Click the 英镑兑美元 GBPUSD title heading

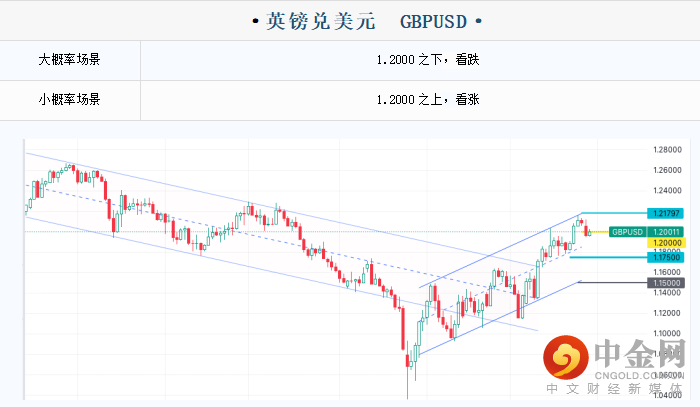point(350,20)
